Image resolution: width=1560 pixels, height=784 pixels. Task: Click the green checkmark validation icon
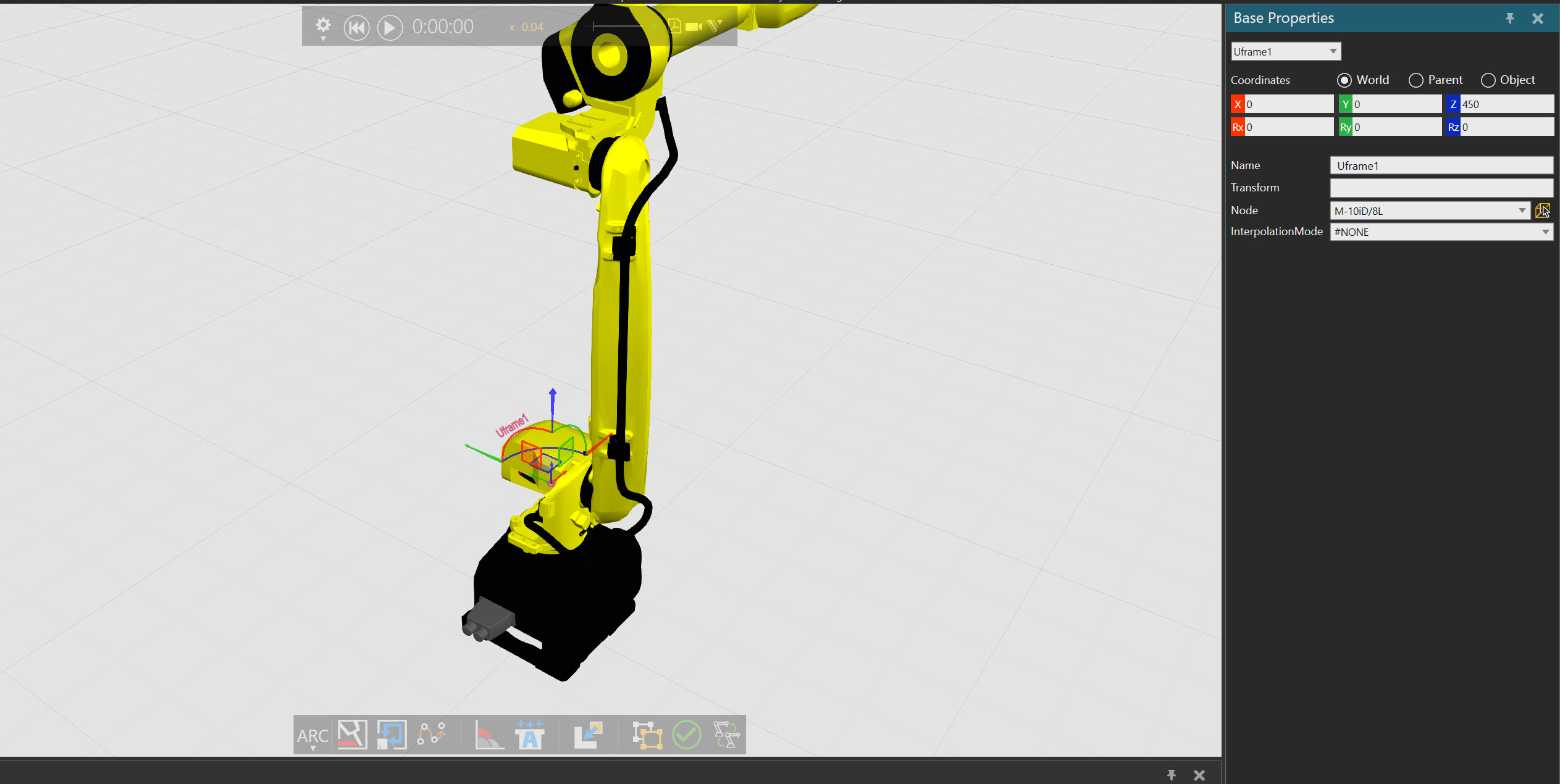coord(686,735)
